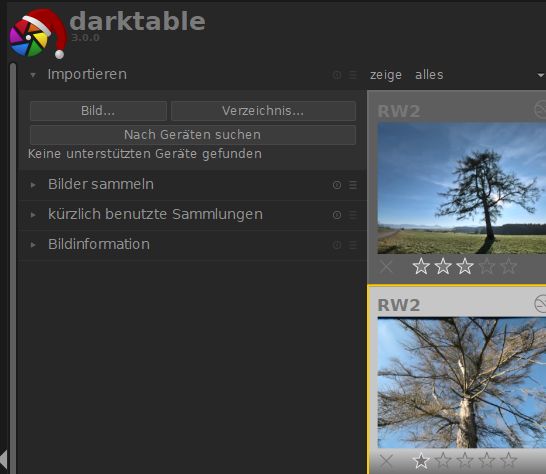Click the RW2 label on first thumbnail

pos(399,111)
